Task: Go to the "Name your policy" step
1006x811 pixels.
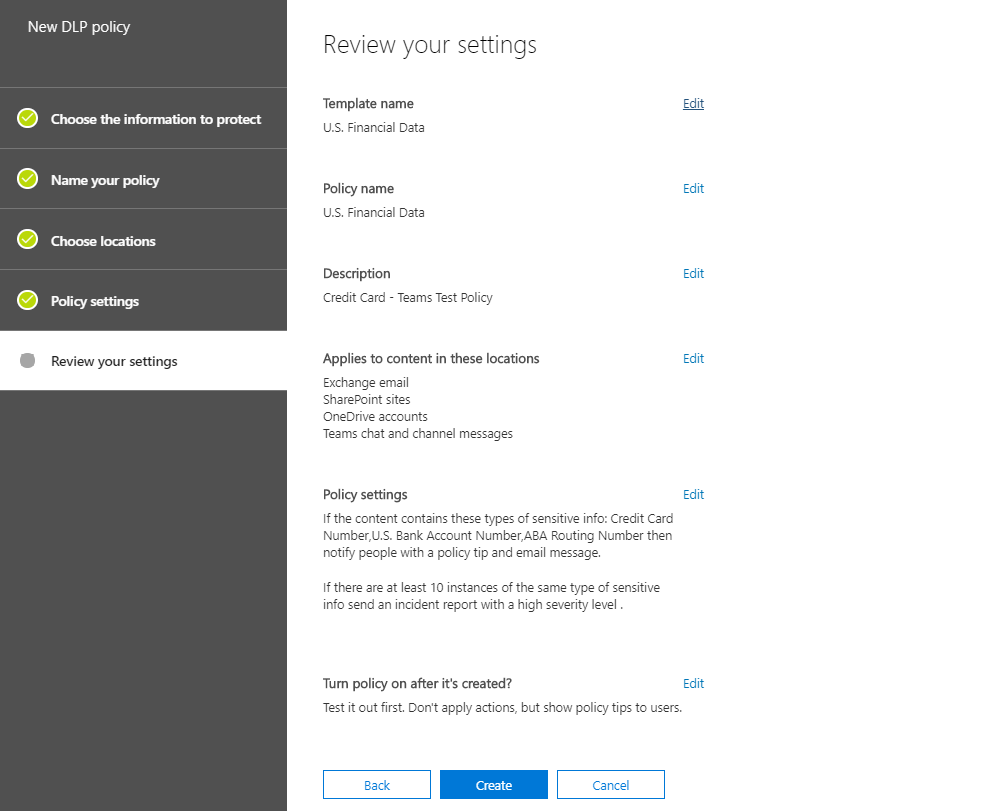Action: (105, 178)
